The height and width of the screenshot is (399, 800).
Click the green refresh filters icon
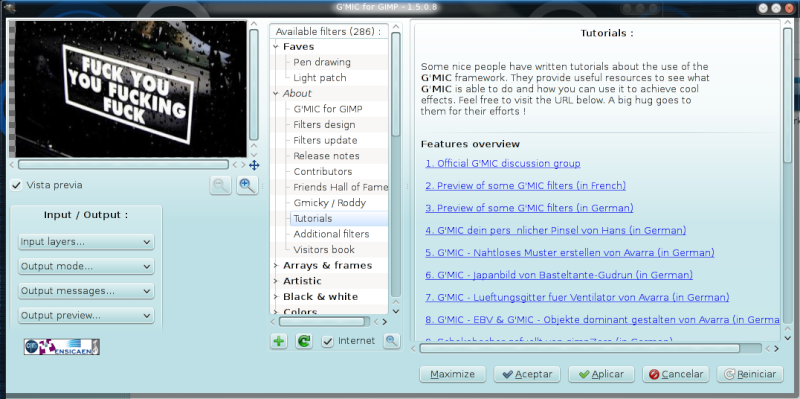coord(304,341)
